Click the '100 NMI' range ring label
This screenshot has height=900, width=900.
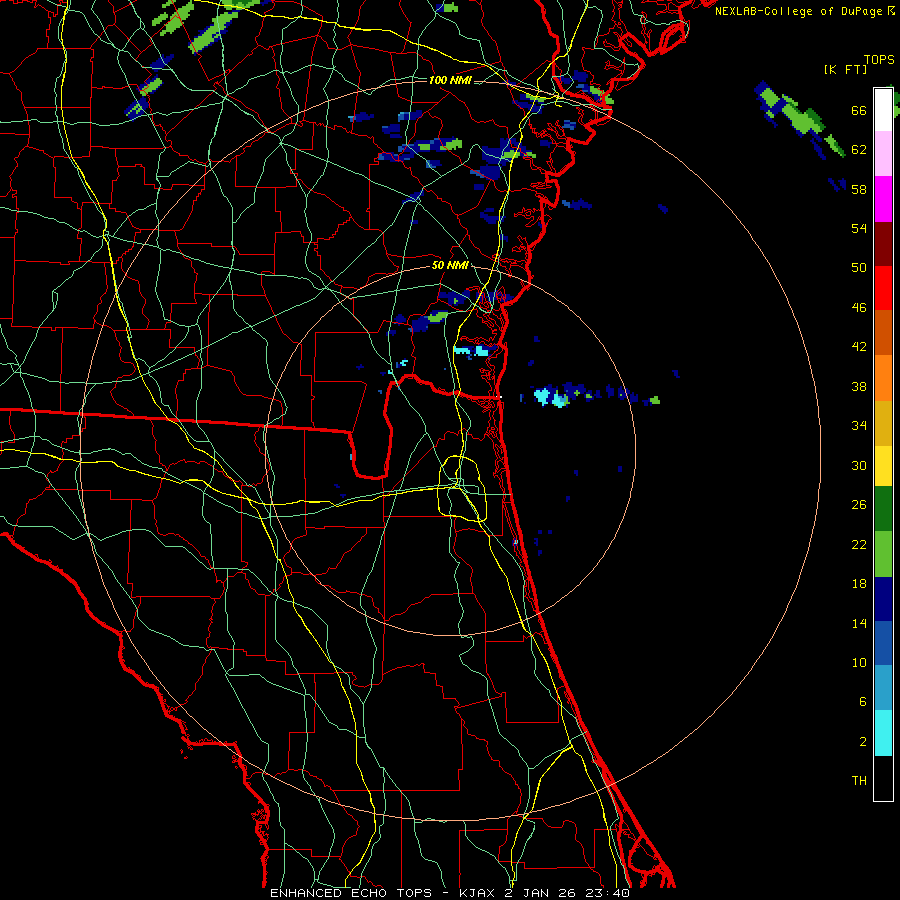pyautogui.click(x=450, y=80)
